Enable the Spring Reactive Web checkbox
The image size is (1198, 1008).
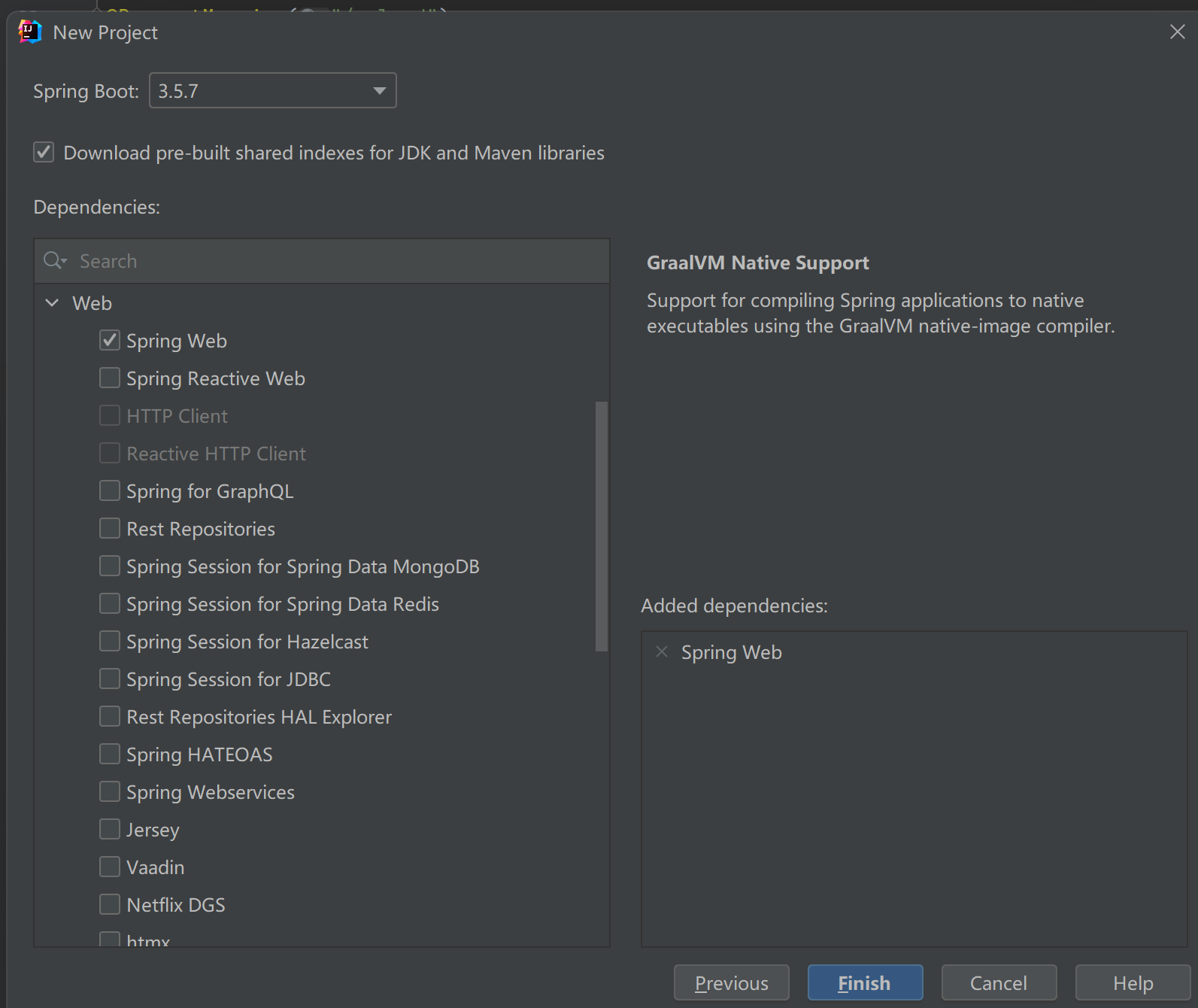click(x=110, y=378)
